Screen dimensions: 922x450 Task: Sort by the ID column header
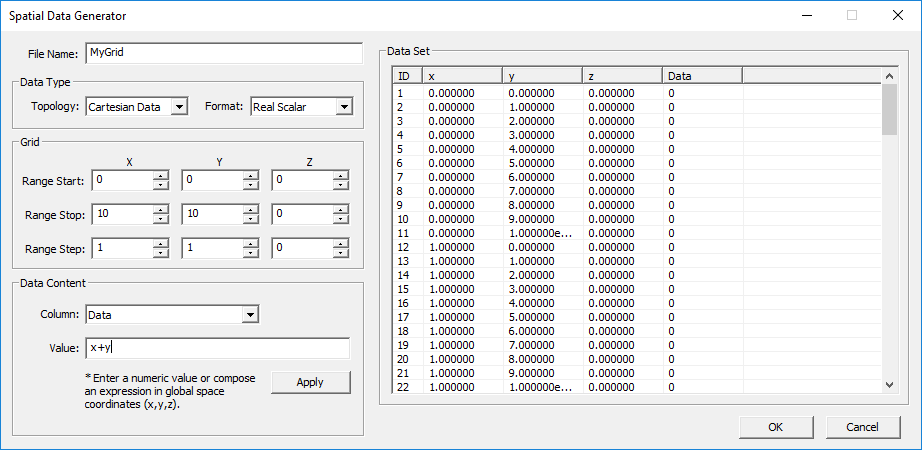tap(408, 76)
